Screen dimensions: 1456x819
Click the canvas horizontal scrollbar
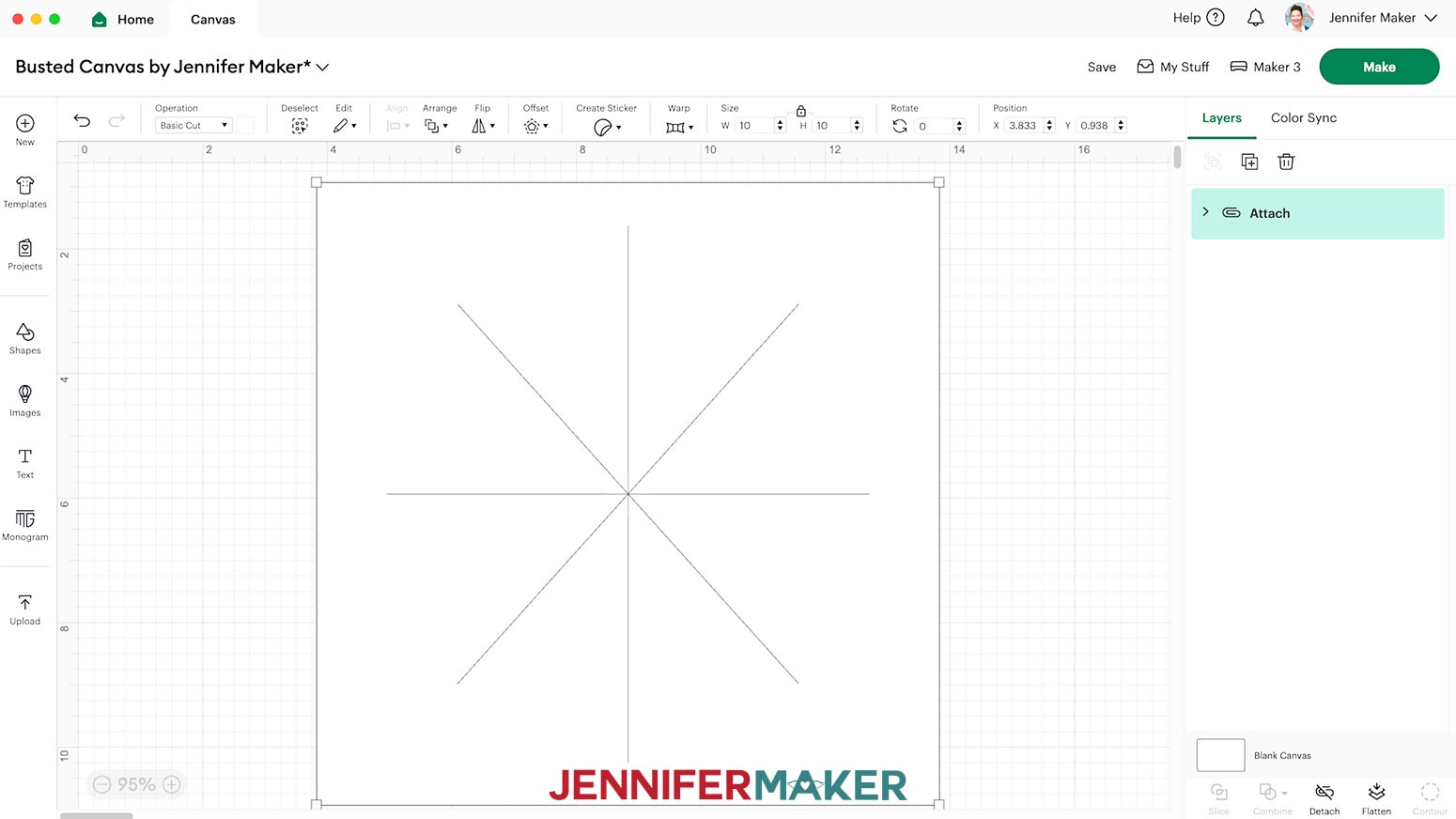[97, 815]
